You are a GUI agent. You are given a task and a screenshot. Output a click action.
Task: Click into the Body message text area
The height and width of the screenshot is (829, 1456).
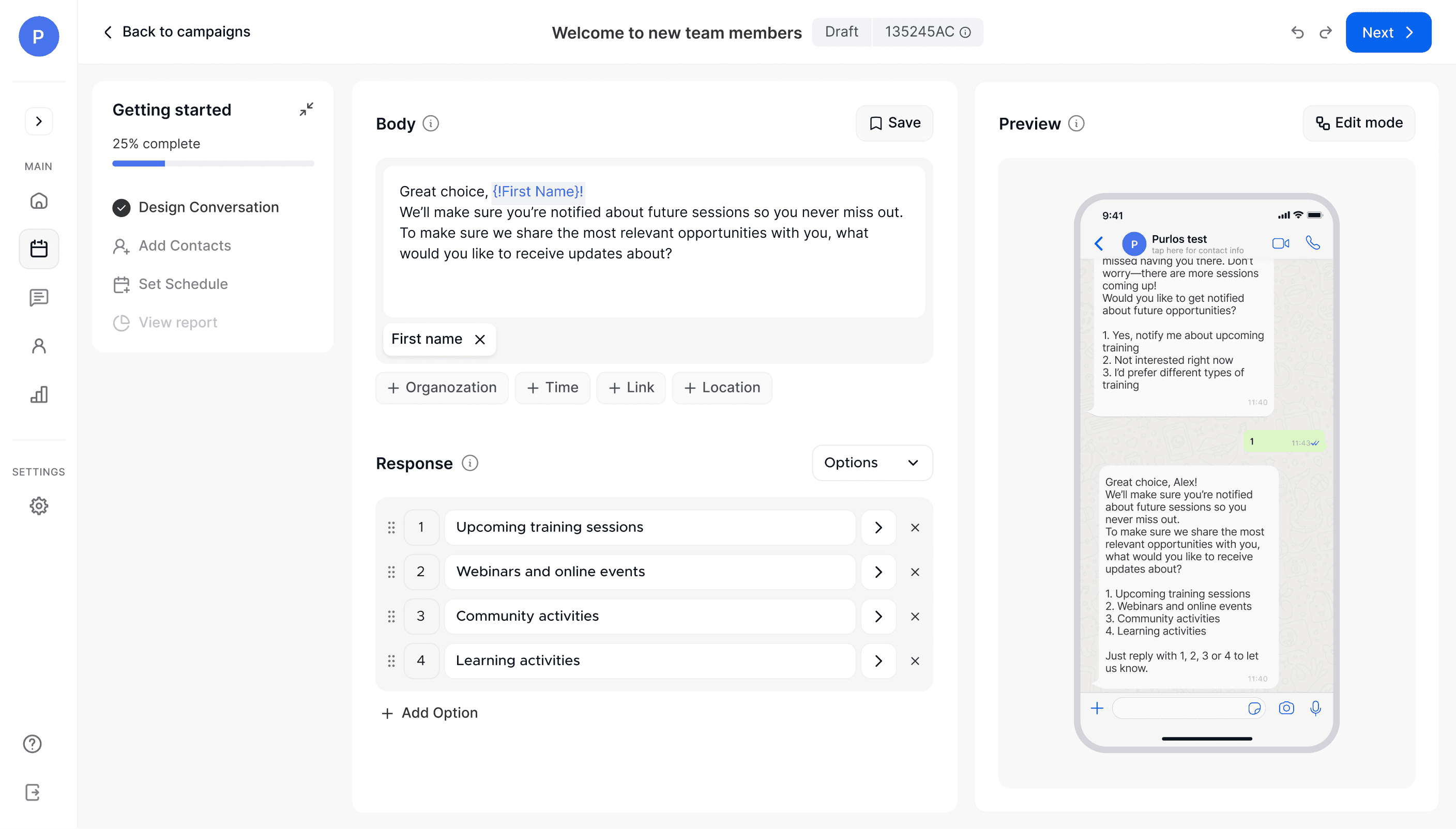654,241
